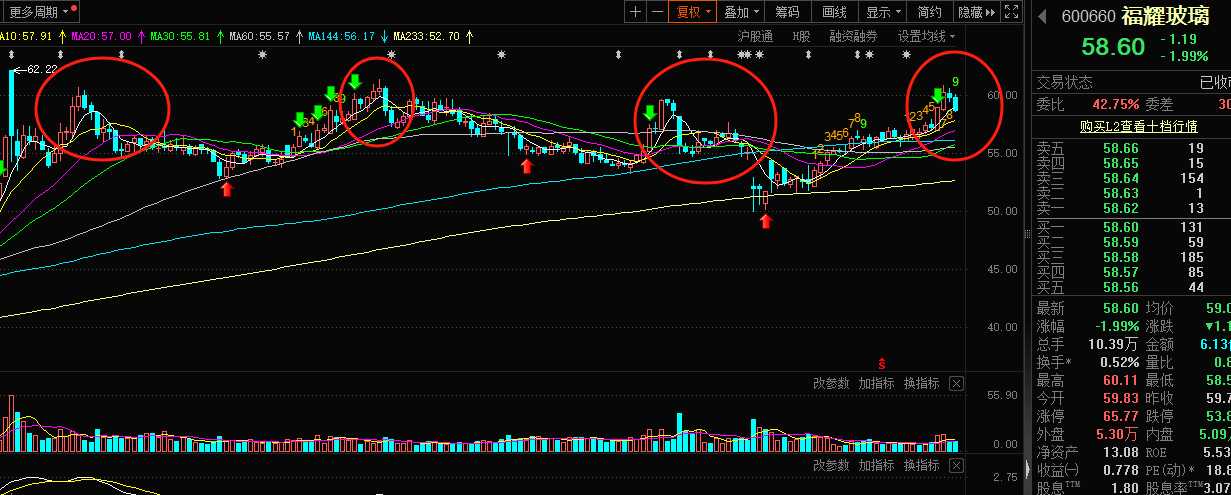Viewport: 1231px width, 495px height.
Task: Click the 买五 price 58.56
Action: 1121,287
